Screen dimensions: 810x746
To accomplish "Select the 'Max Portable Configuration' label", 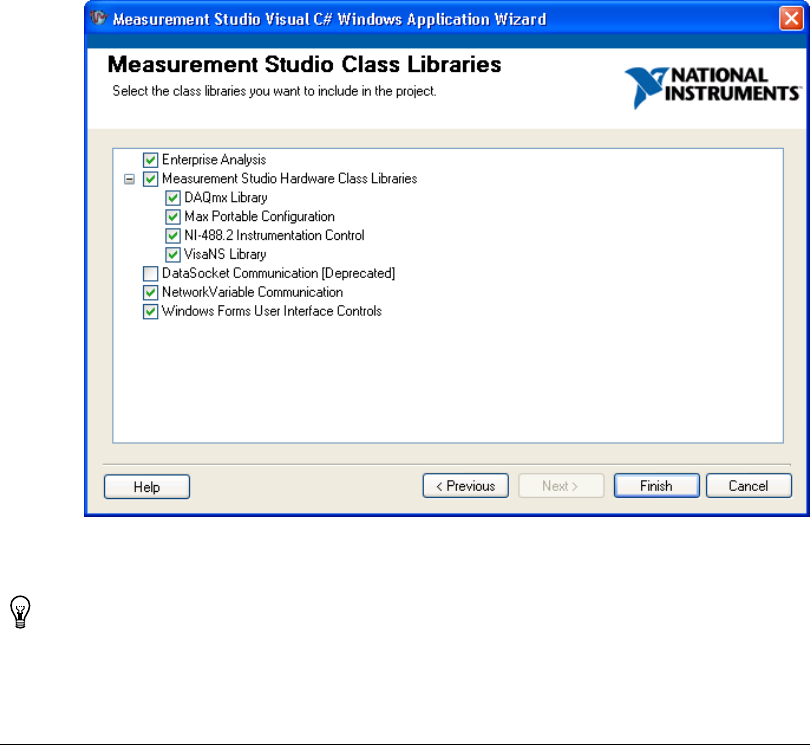I will [259, 216].
